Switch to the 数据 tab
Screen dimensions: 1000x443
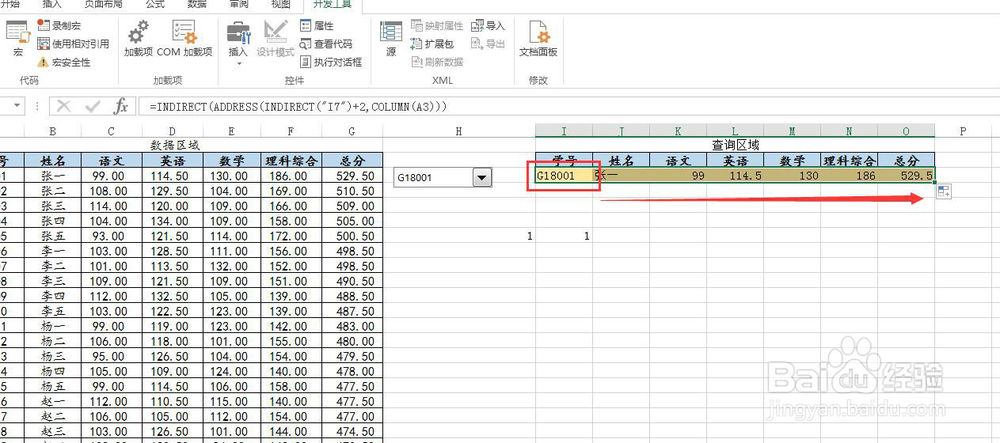197,4
